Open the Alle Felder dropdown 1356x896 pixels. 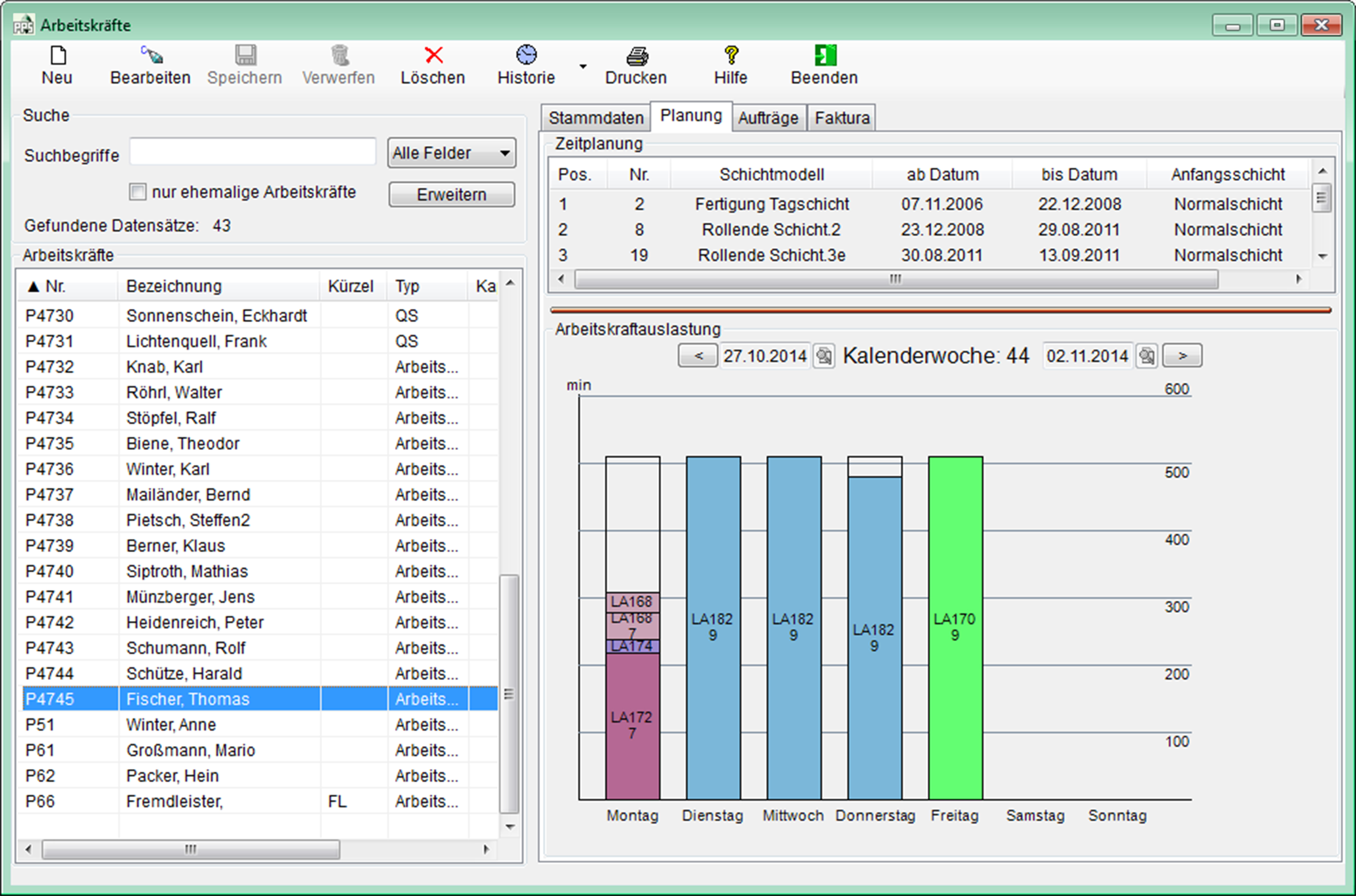451,153
